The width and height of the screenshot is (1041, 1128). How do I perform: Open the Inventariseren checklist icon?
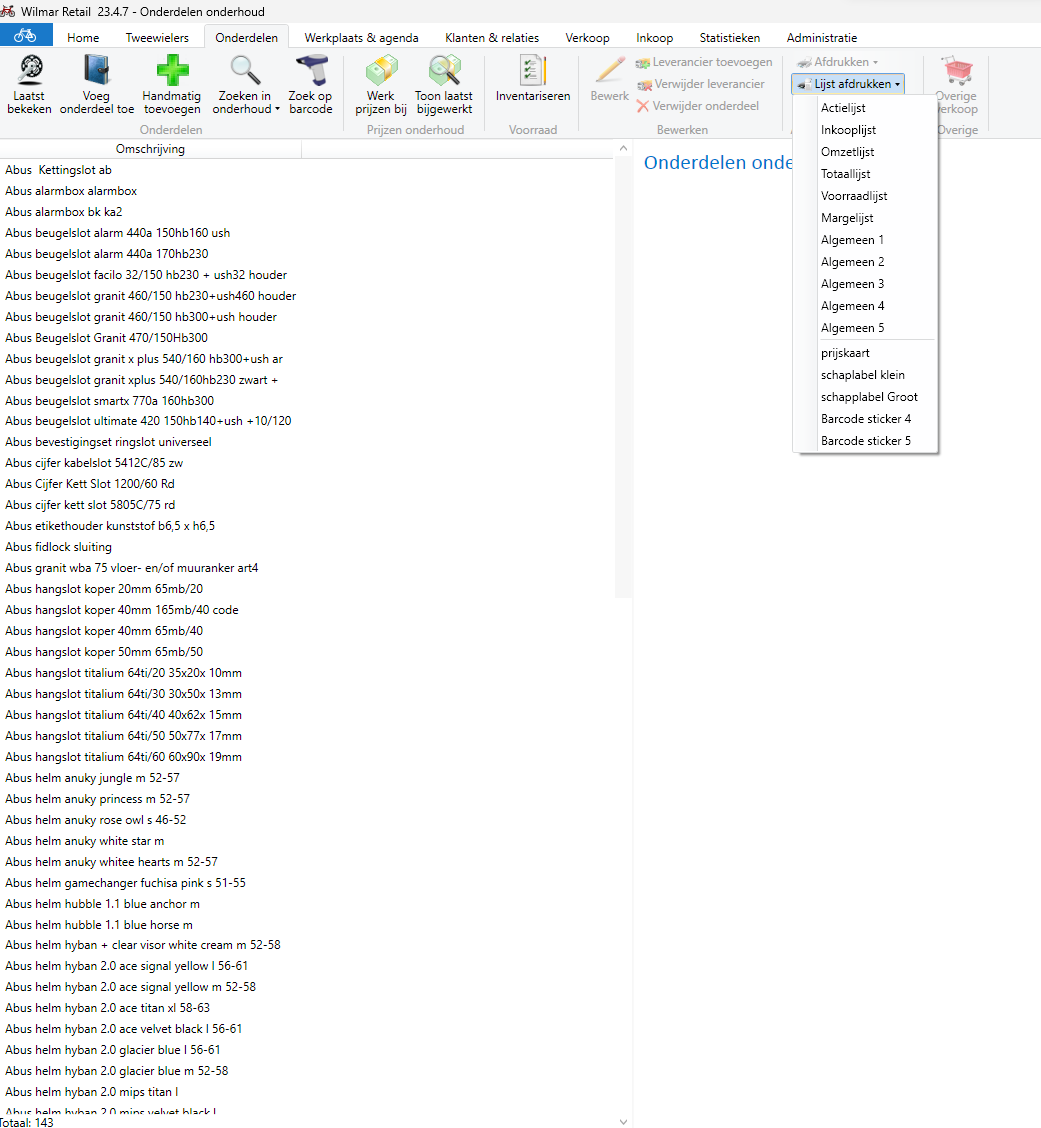[x=532, y=72]
